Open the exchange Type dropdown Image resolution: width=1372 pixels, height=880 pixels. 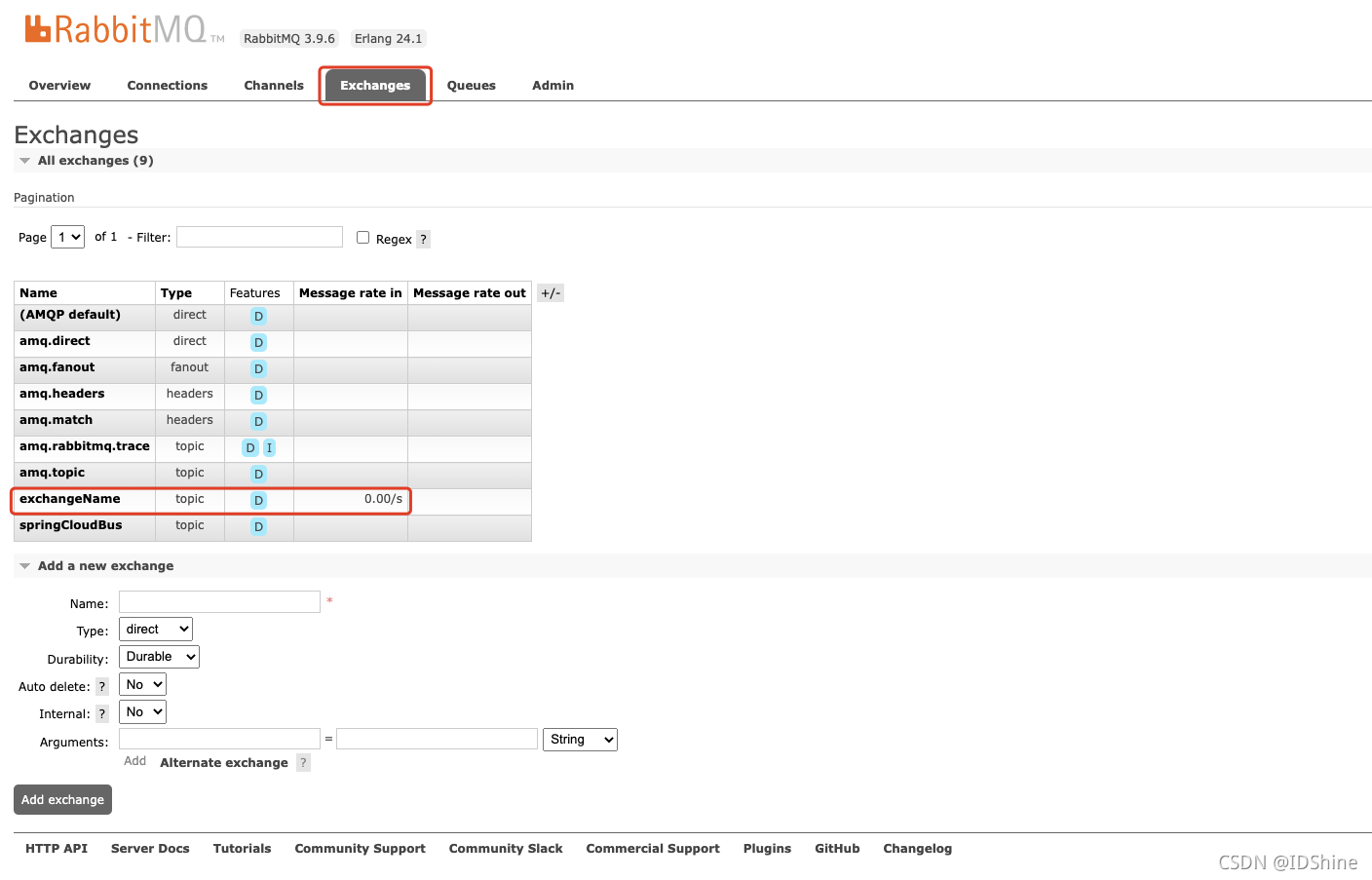(156, 630)
